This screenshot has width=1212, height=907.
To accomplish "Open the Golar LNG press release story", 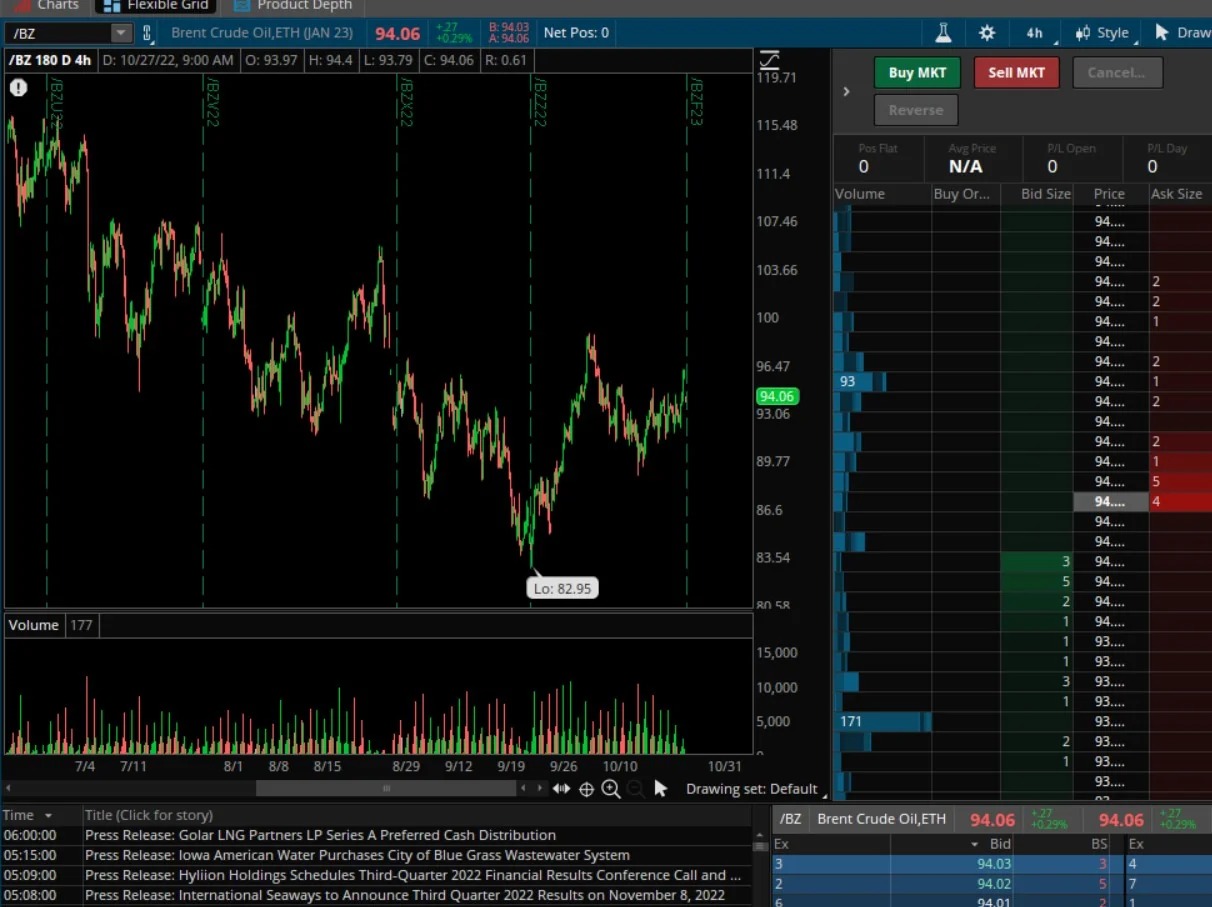I will pyautogui.click(x=320, y=834).
